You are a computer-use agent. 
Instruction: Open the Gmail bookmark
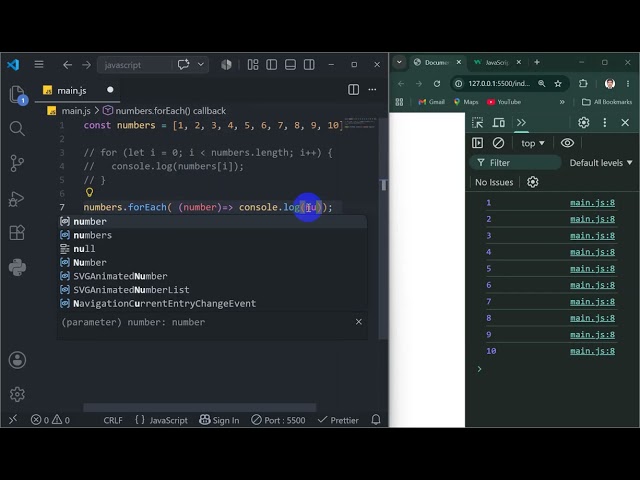click(x=431, y=102)
